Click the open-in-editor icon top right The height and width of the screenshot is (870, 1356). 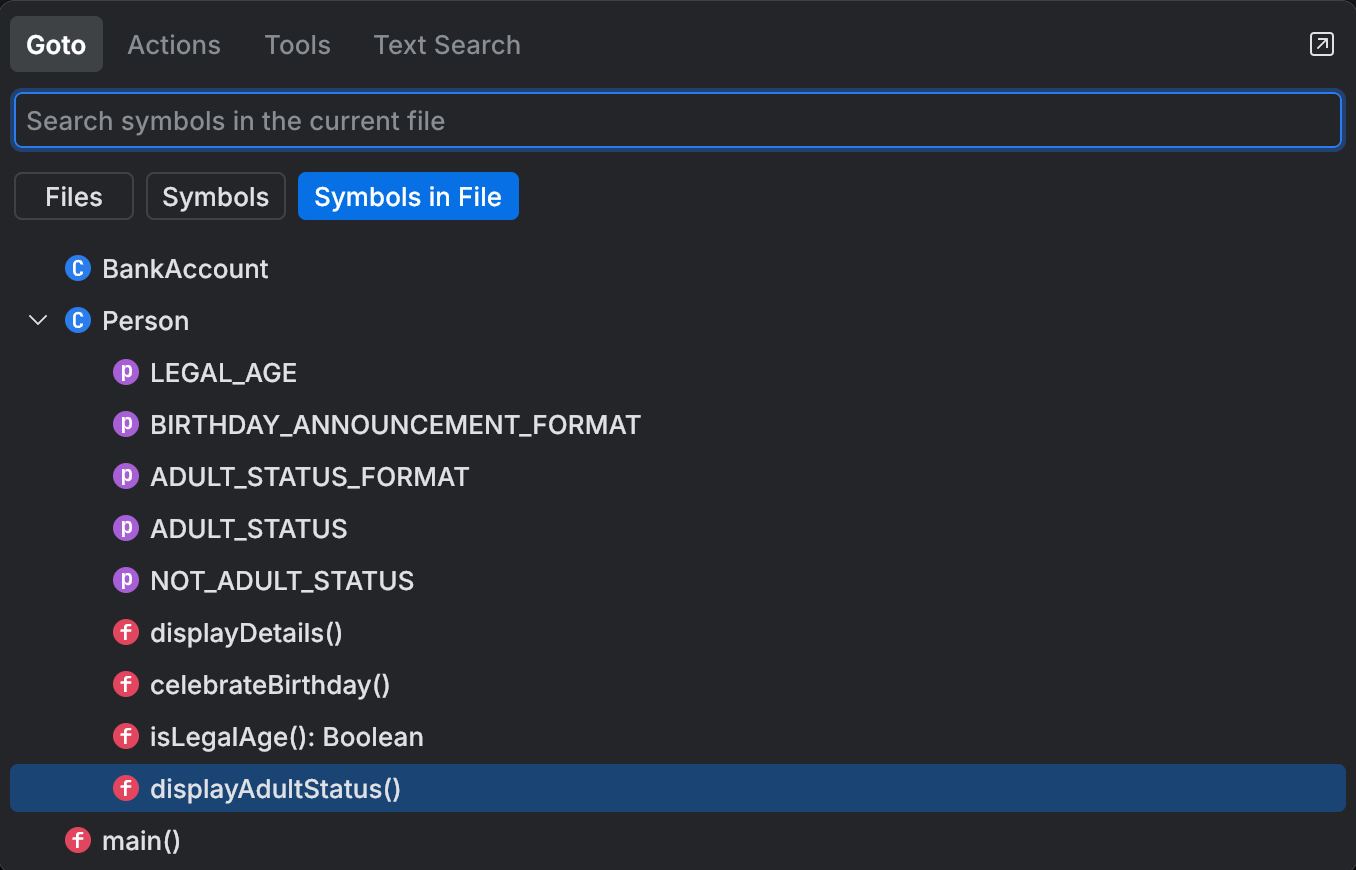click(1321, 44)
